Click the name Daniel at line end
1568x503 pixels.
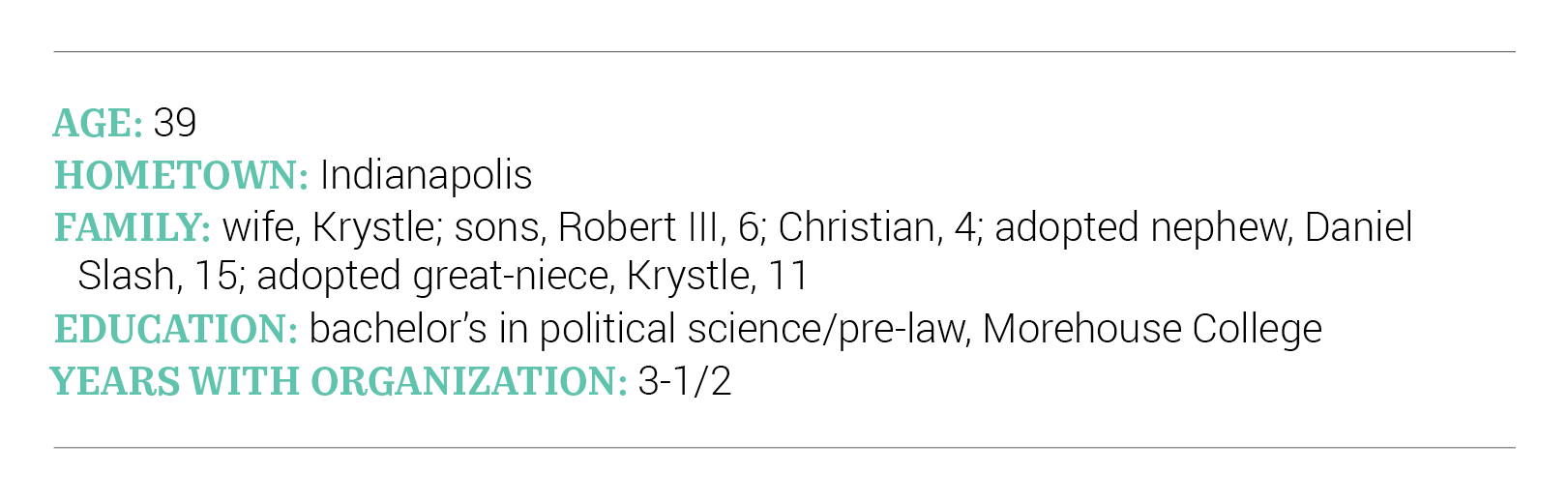pos(1358,227)
